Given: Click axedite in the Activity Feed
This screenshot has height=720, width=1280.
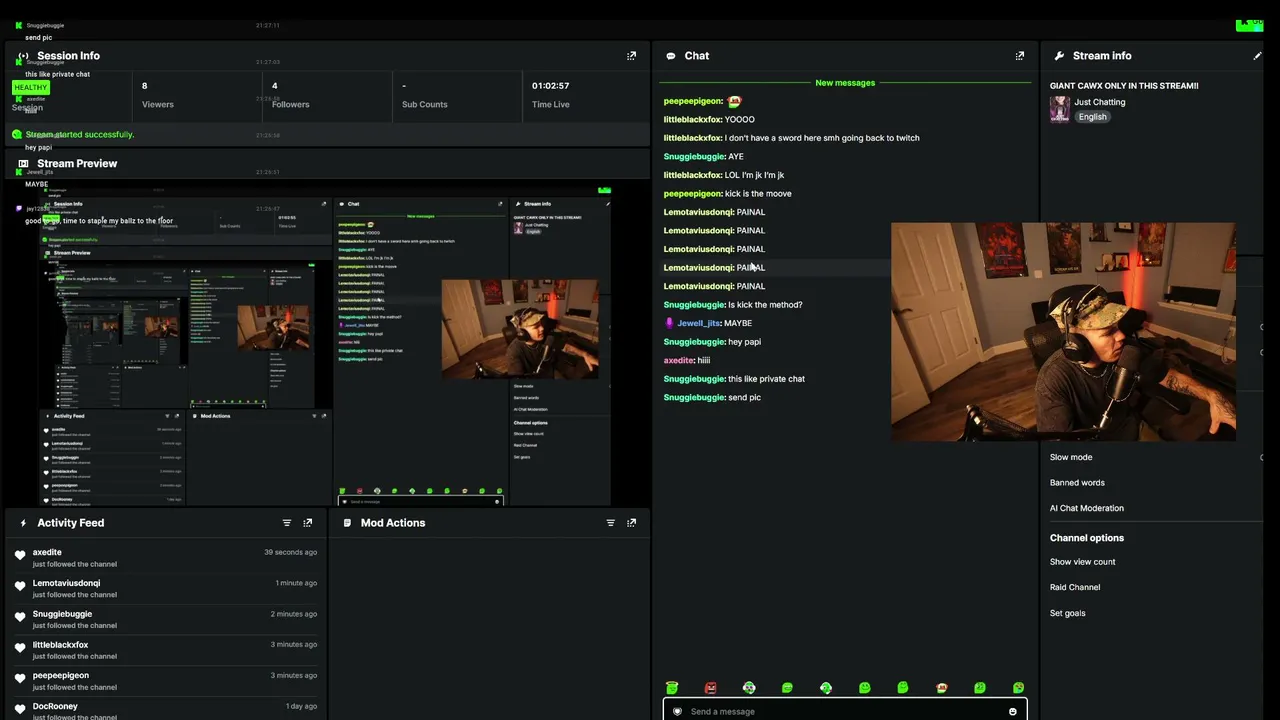Looking at the screenshot, I should tap(47, 552).
